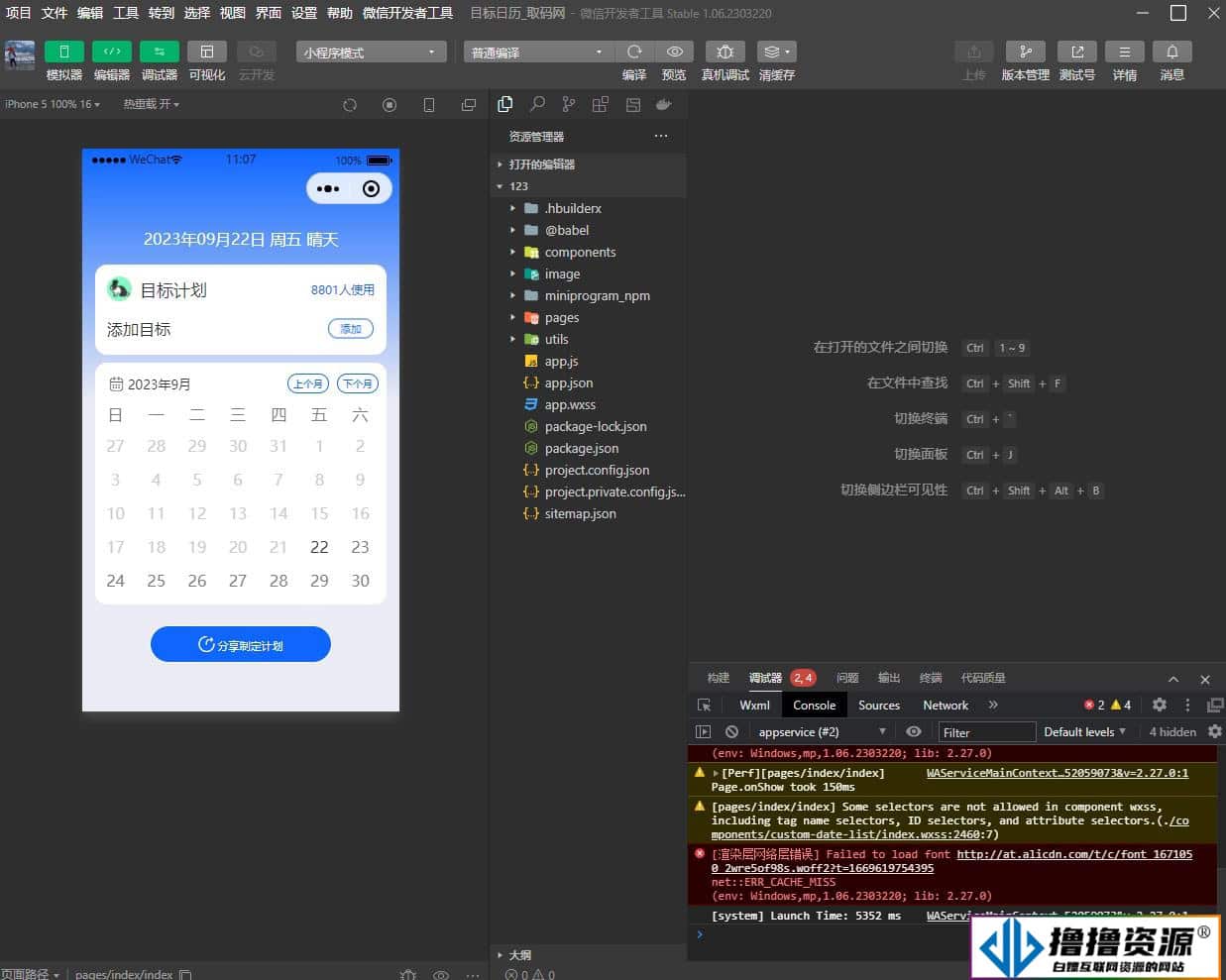Click the detach simulator window icon
This screenshot has width=1226, height=980.
pyautogui.click(x=469, y=105)
